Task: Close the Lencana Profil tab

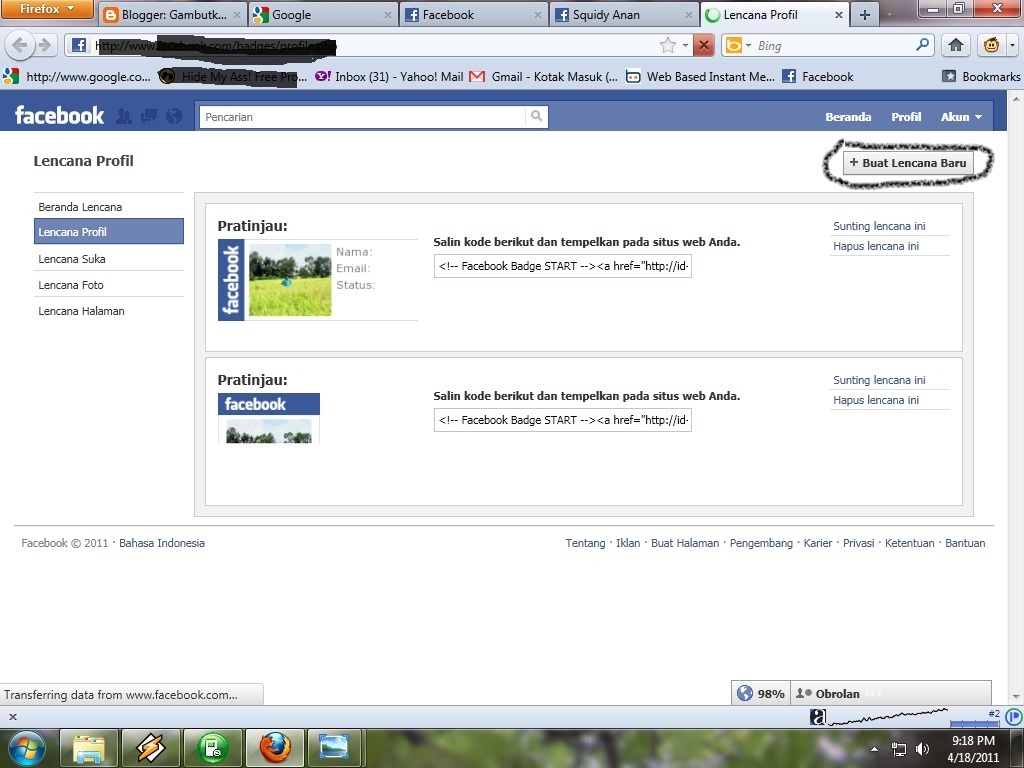Action: point(839,14)
